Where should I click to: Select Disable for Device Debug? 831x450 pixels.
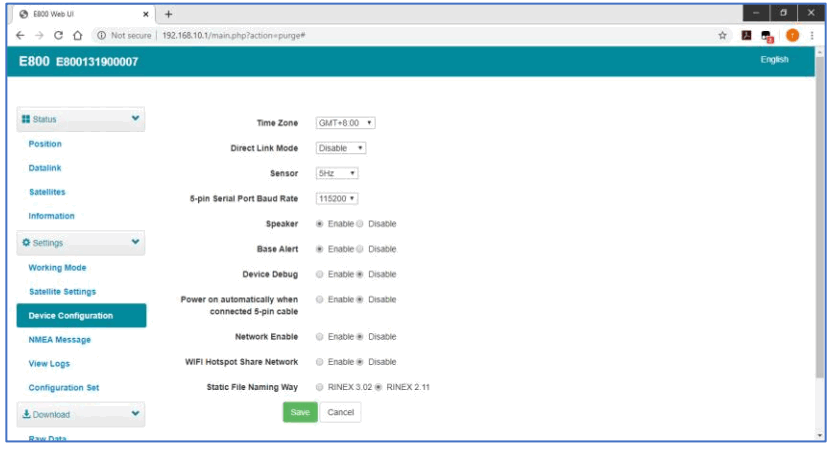tap(360, 274)
